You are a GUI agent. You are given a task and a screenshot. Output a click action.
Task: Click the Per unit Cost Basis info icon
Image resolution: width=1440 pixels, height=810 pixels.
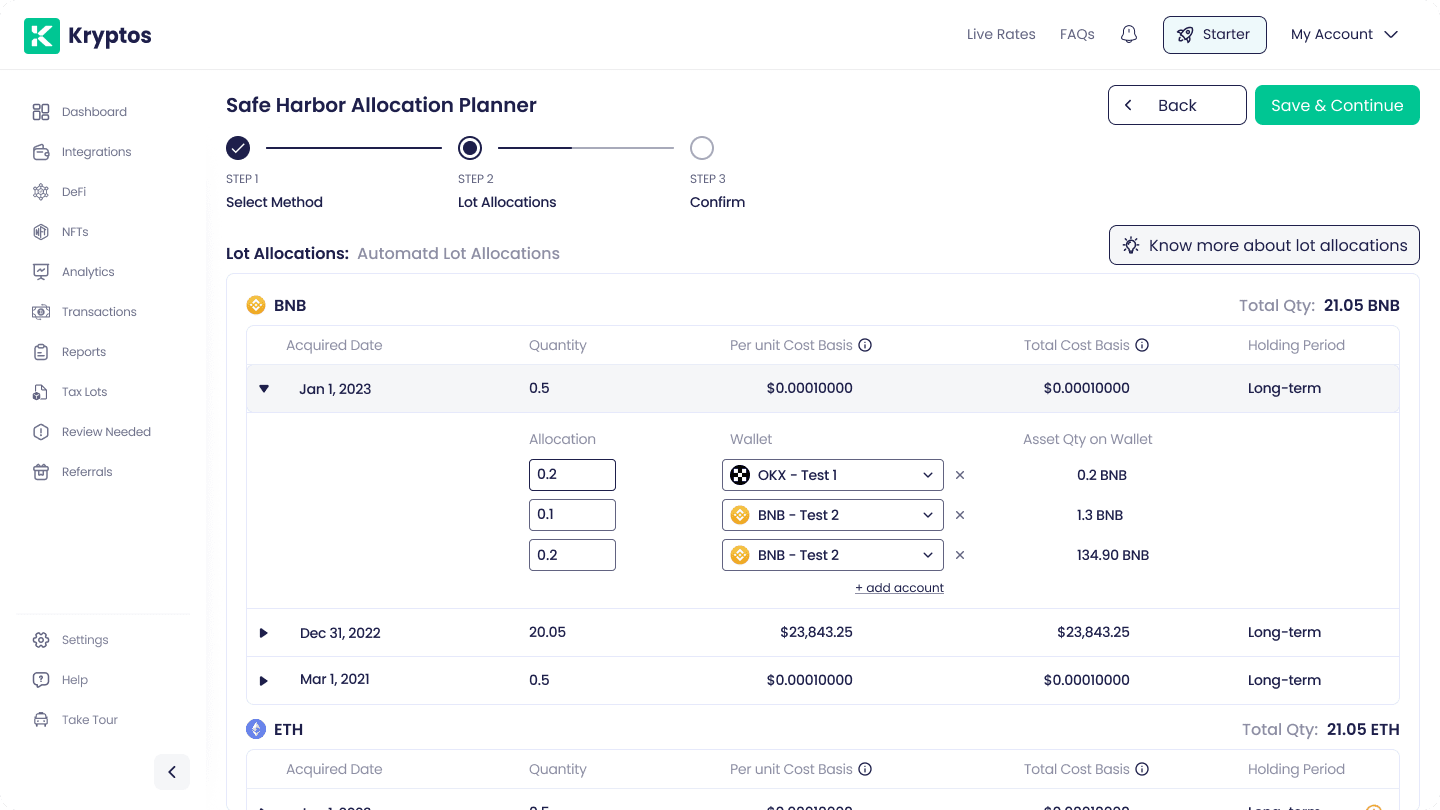pyautogui.click(x=866, y=345)
